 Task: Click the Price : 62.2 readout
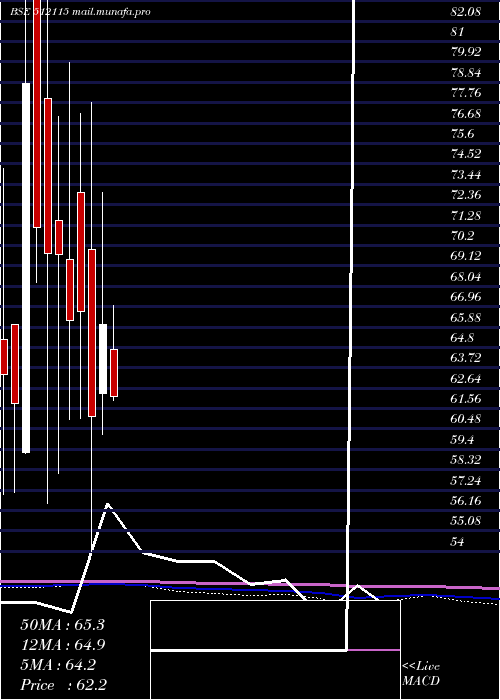pyautogui.click(x=63, y=685)
